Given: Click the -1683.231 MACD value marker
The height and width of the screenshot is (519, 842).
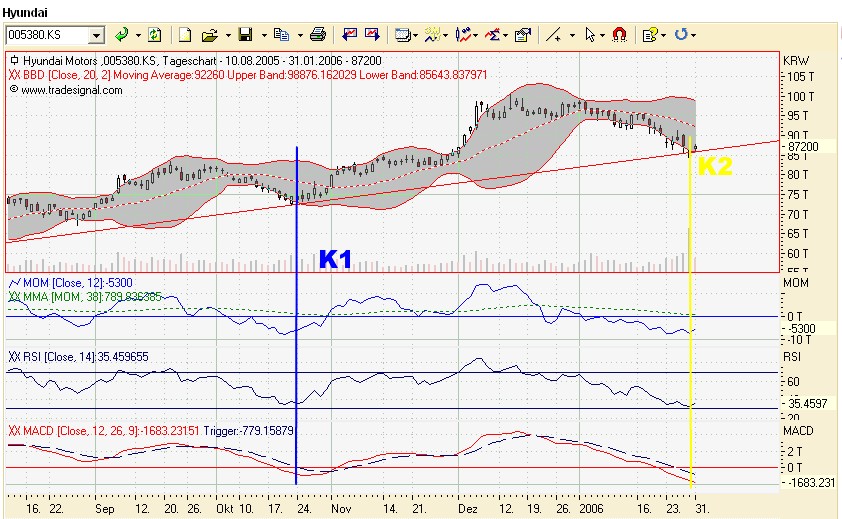Looking at the screenshot, I should click(811, 482).
